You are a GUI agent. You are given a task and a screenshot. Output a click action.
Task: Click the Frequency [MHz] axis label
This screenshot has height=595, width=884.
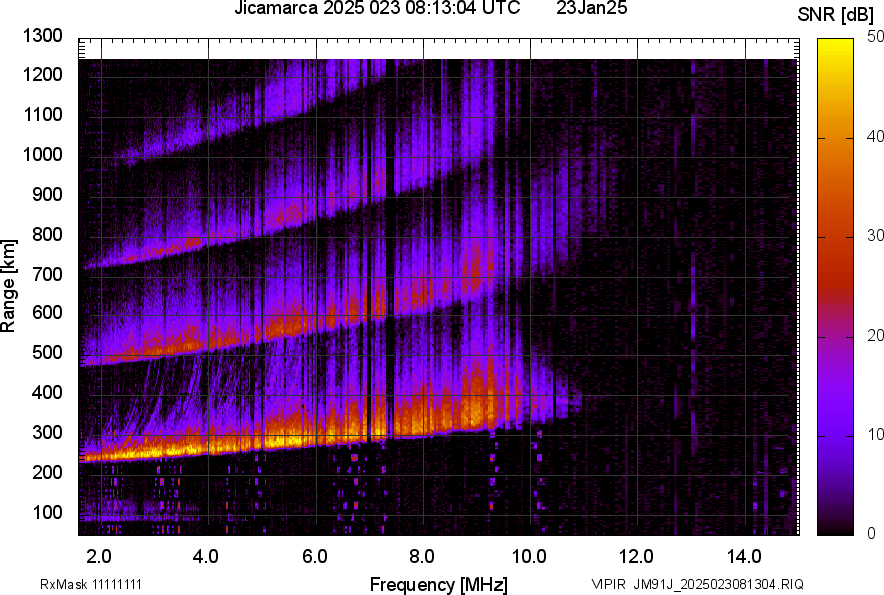coord(438,584)
